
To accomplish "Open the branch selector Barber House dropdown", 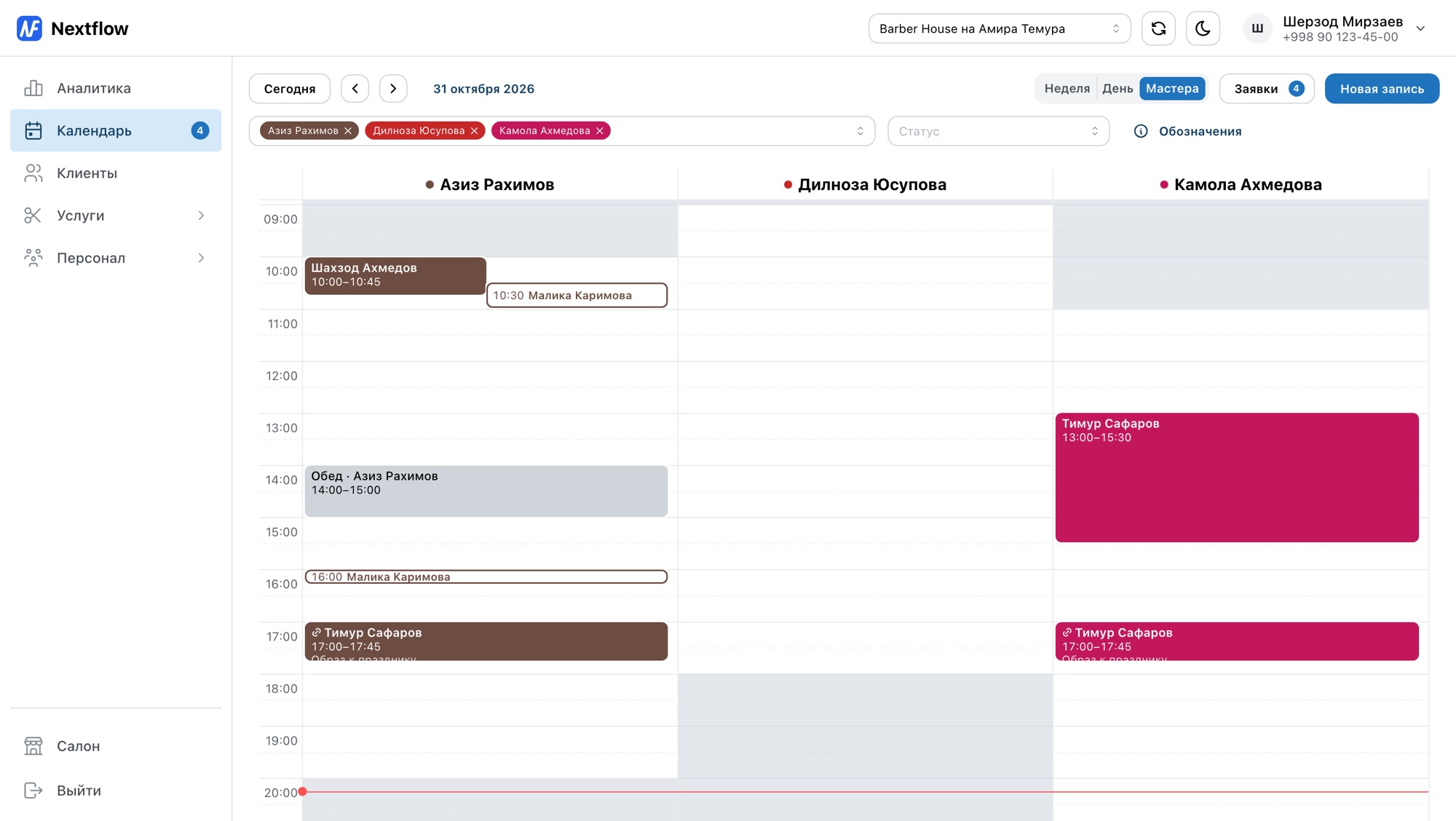I will pos(1000,28).
